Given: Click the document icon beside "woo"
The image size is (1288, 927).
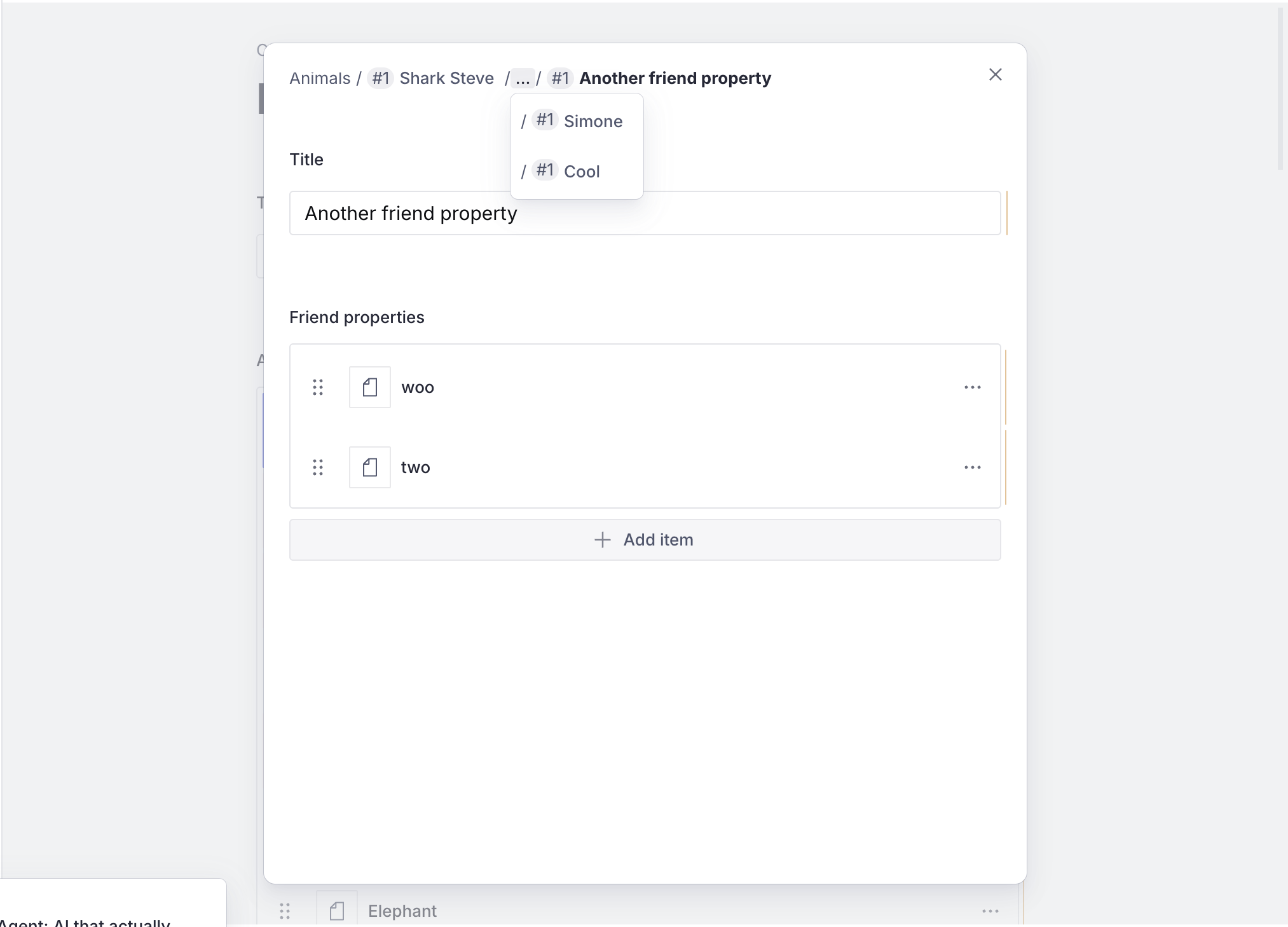Looking at the screenshot, I should (369, 387).
